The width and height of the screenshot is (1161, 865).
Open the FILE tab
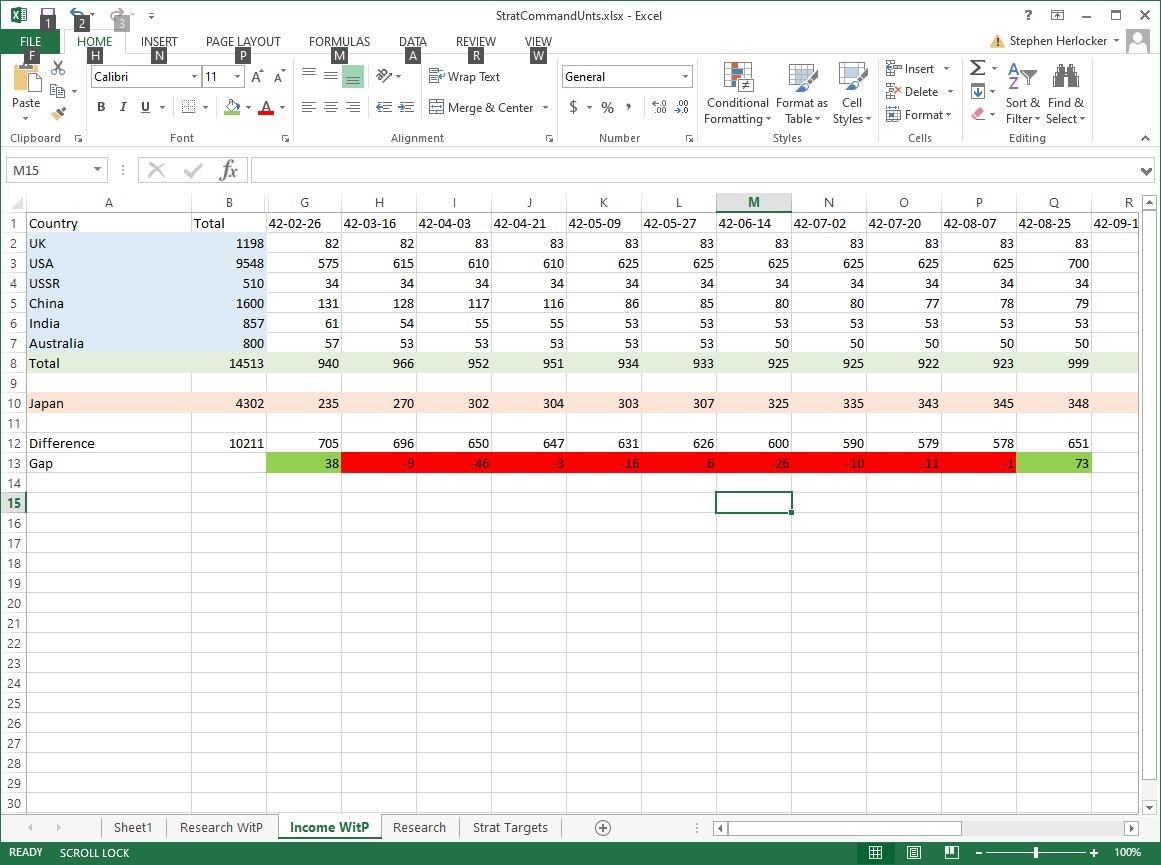30,41
